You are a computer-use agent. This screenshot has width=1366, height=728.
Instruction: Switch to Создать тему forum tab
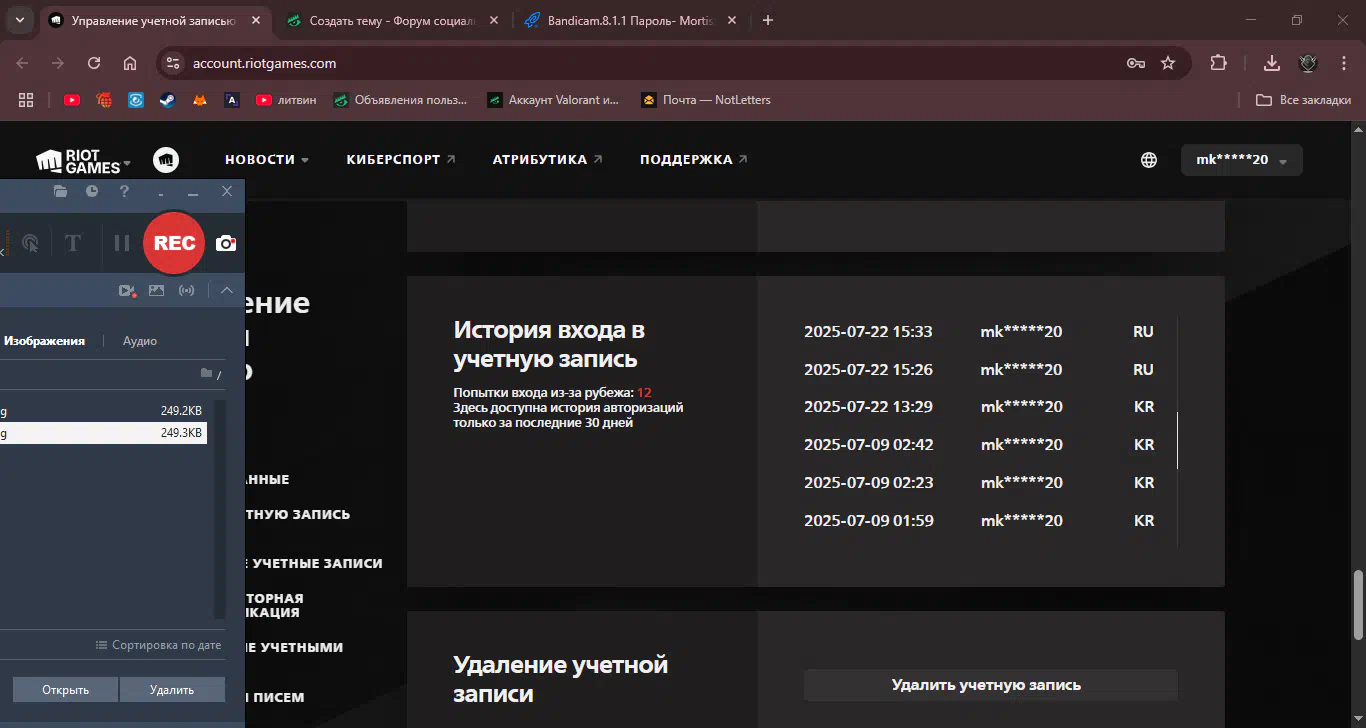click(391, 20)
